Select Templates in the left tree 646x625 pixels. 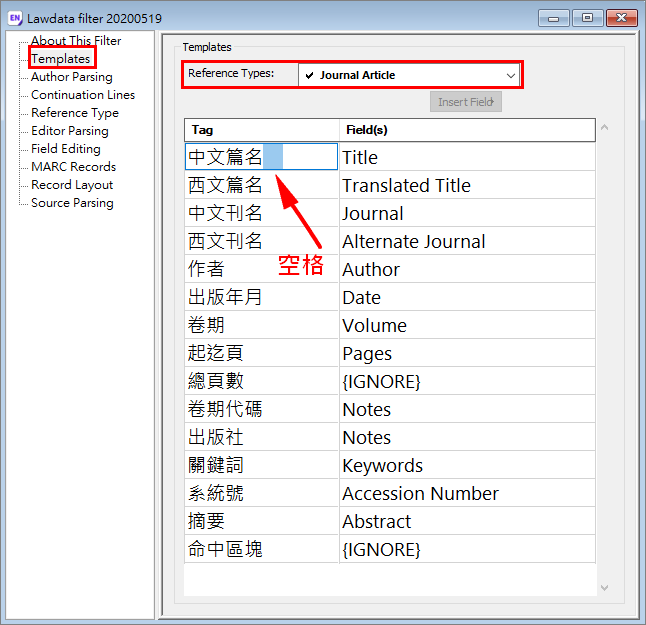tap(61, 59)
